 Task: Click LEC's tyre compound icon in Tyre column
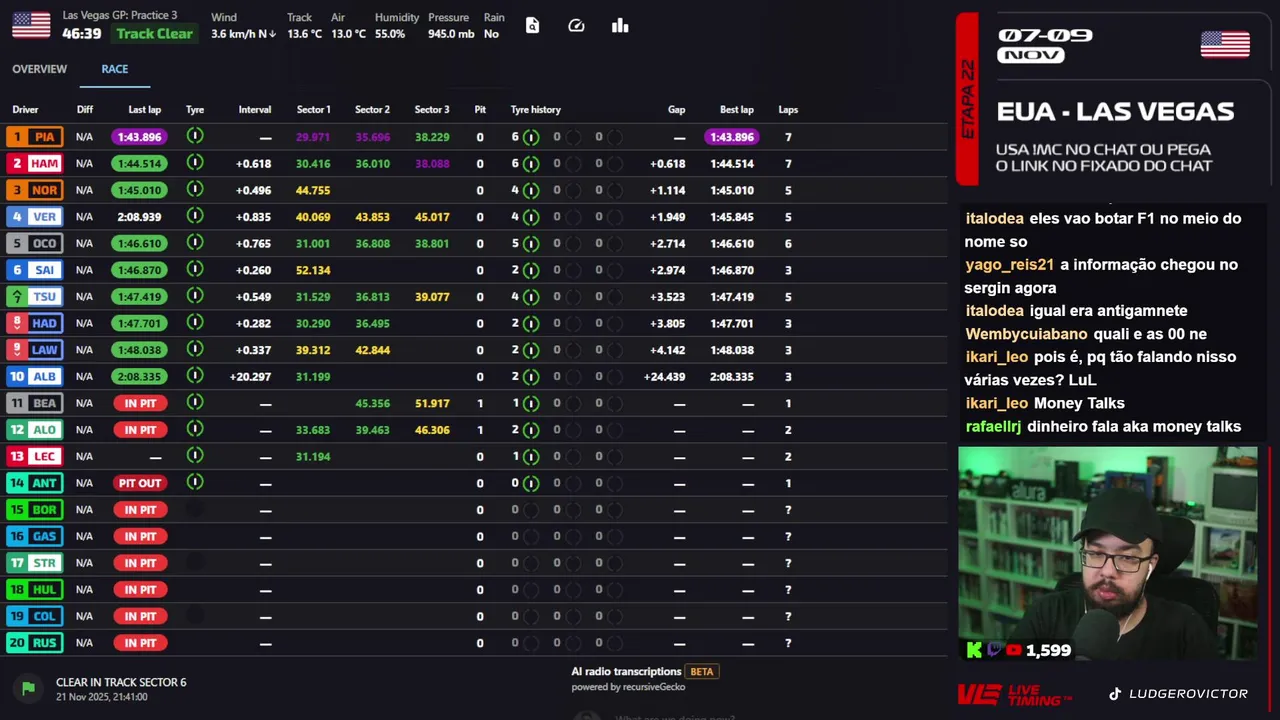[x=195, y=456]
